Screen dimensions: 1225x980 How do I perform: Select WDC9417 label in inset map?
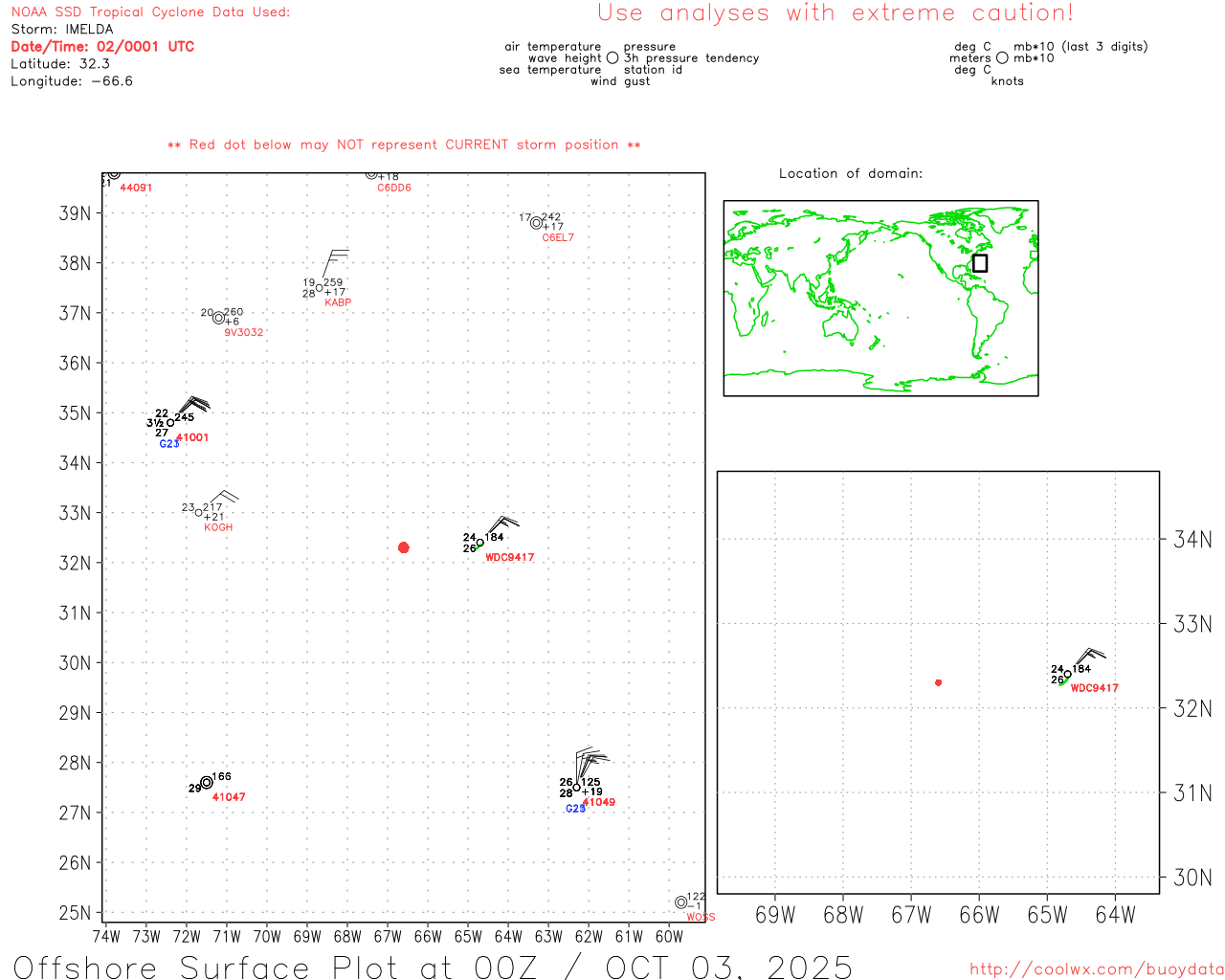[x=1094, y=688]
